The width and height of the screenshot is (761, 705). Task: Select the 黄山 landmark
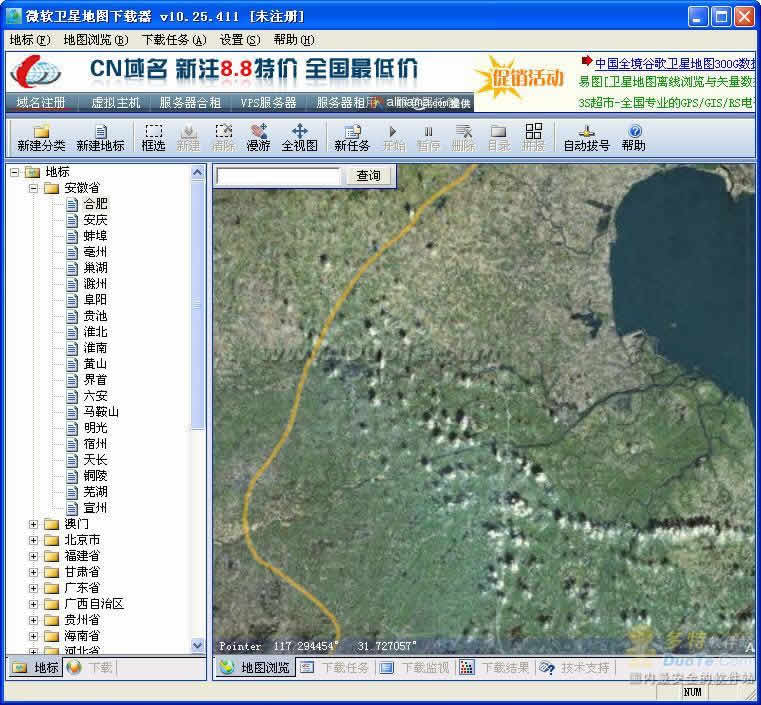coord(95,364)
